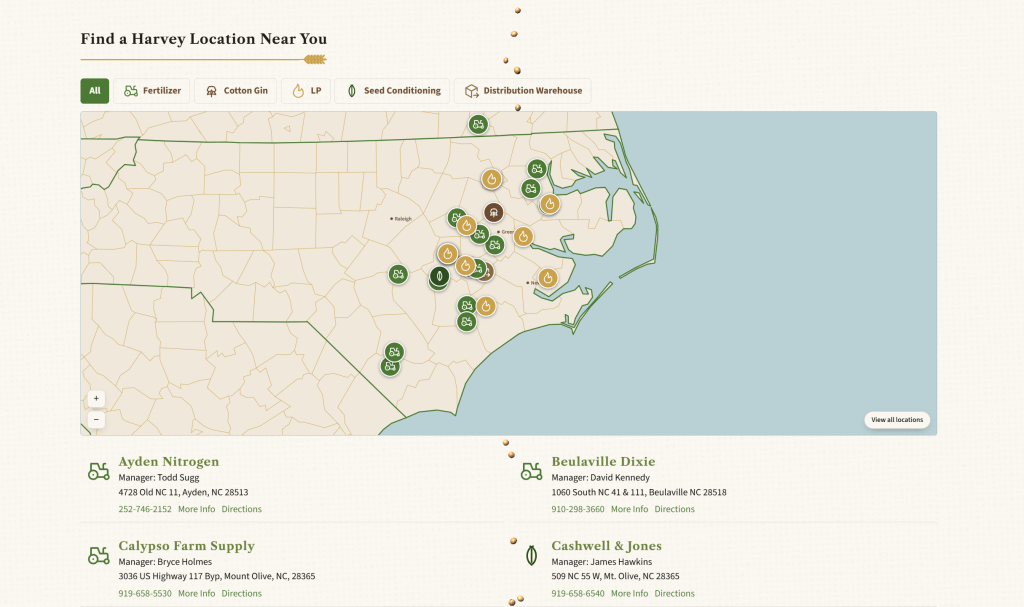Open the brown Cotton Gin marker north of Greenville

pyautogui.click(x=494, y=212)
